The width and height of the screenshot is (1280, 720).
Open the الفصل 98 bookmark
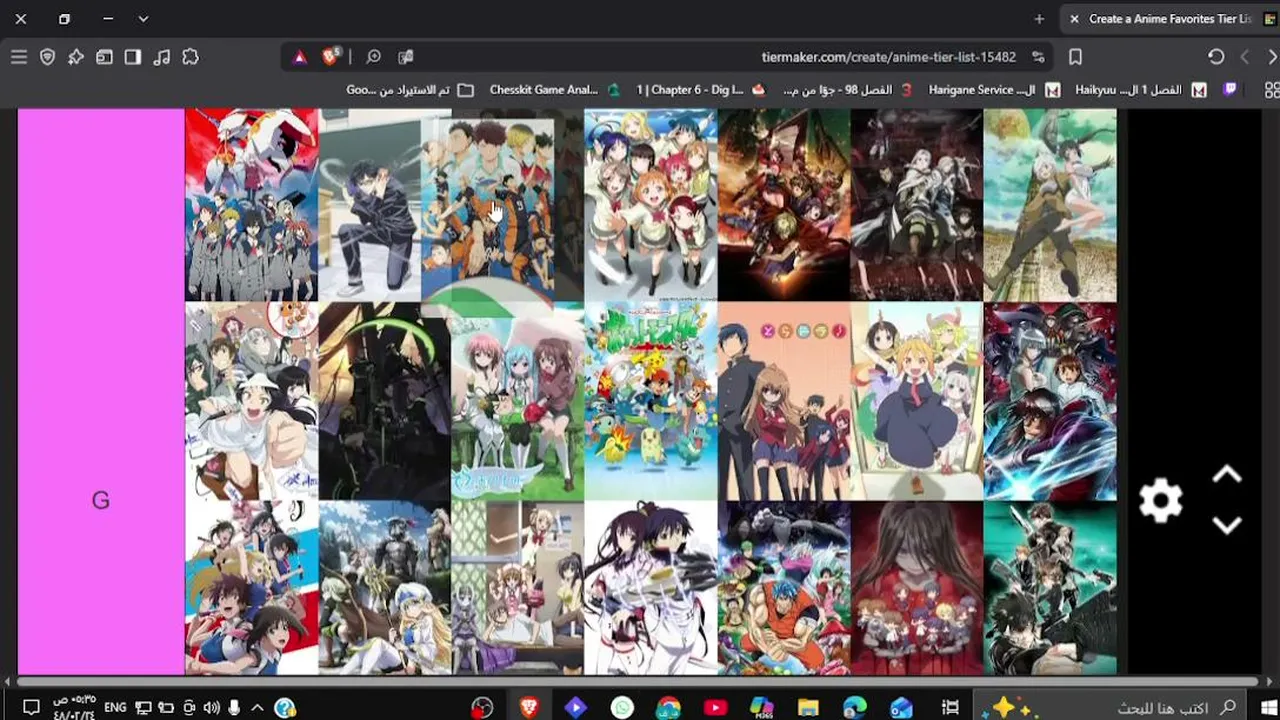point(847,90)
